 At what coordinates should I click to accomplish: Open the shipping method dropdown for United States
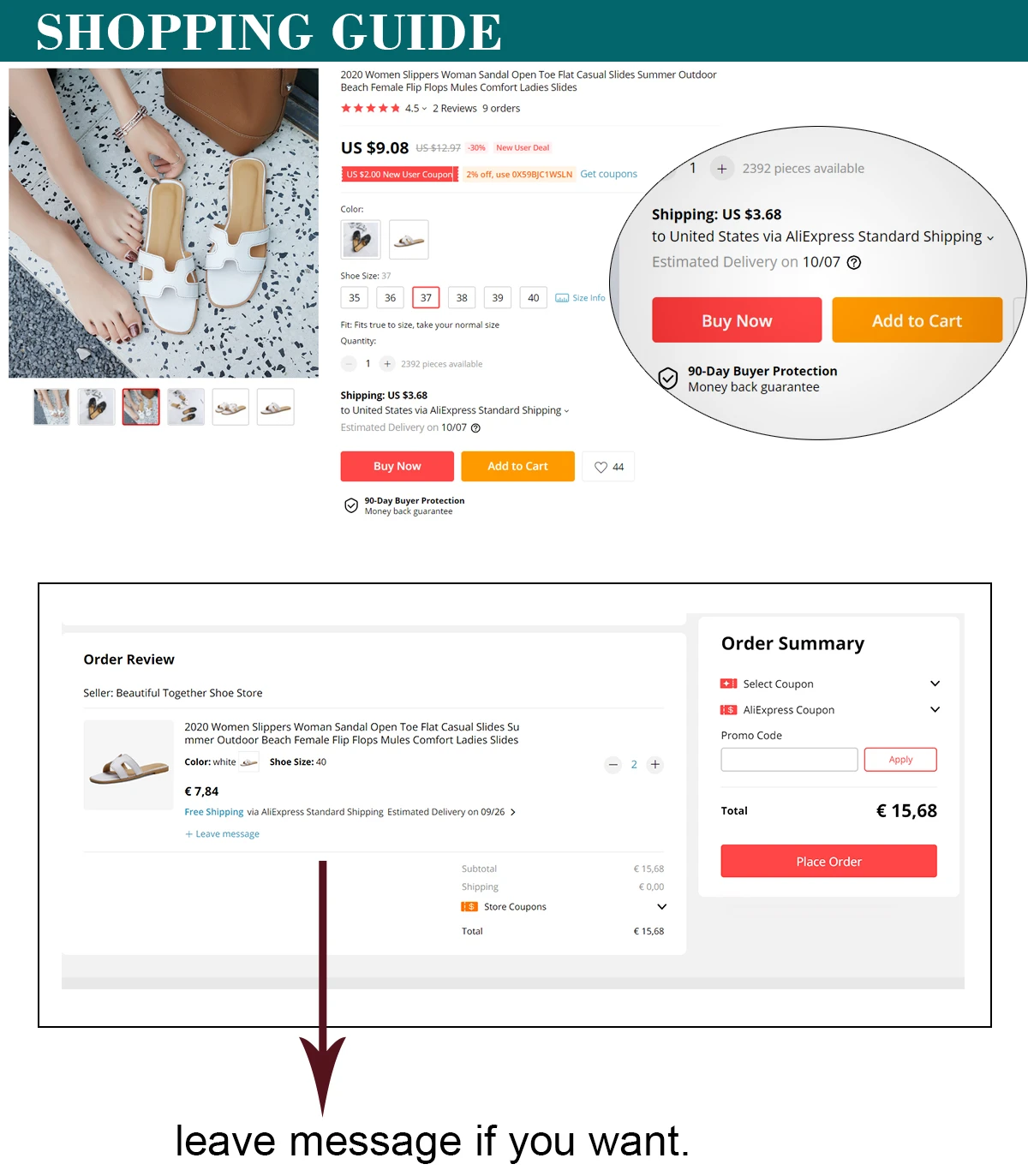(566, 411)
